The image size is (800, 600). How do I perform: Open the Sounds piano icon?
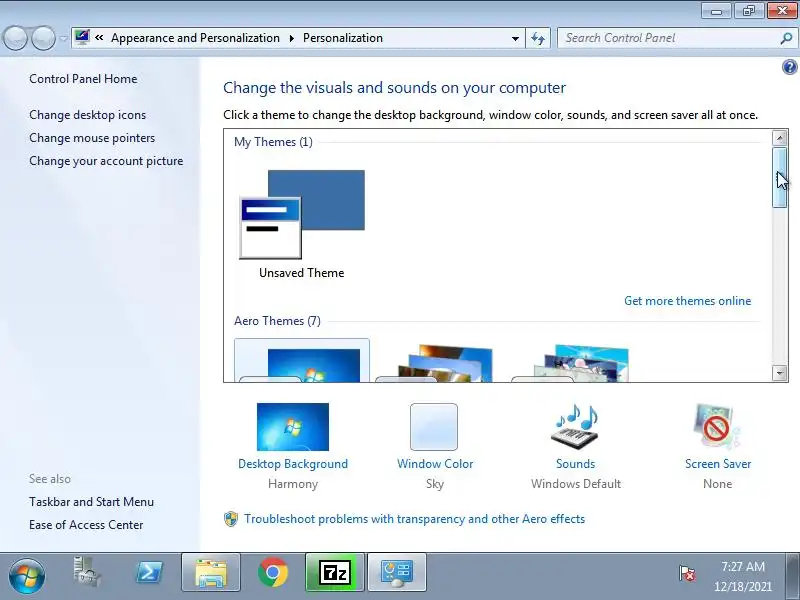pyautogui.click(x=575, y=427)
